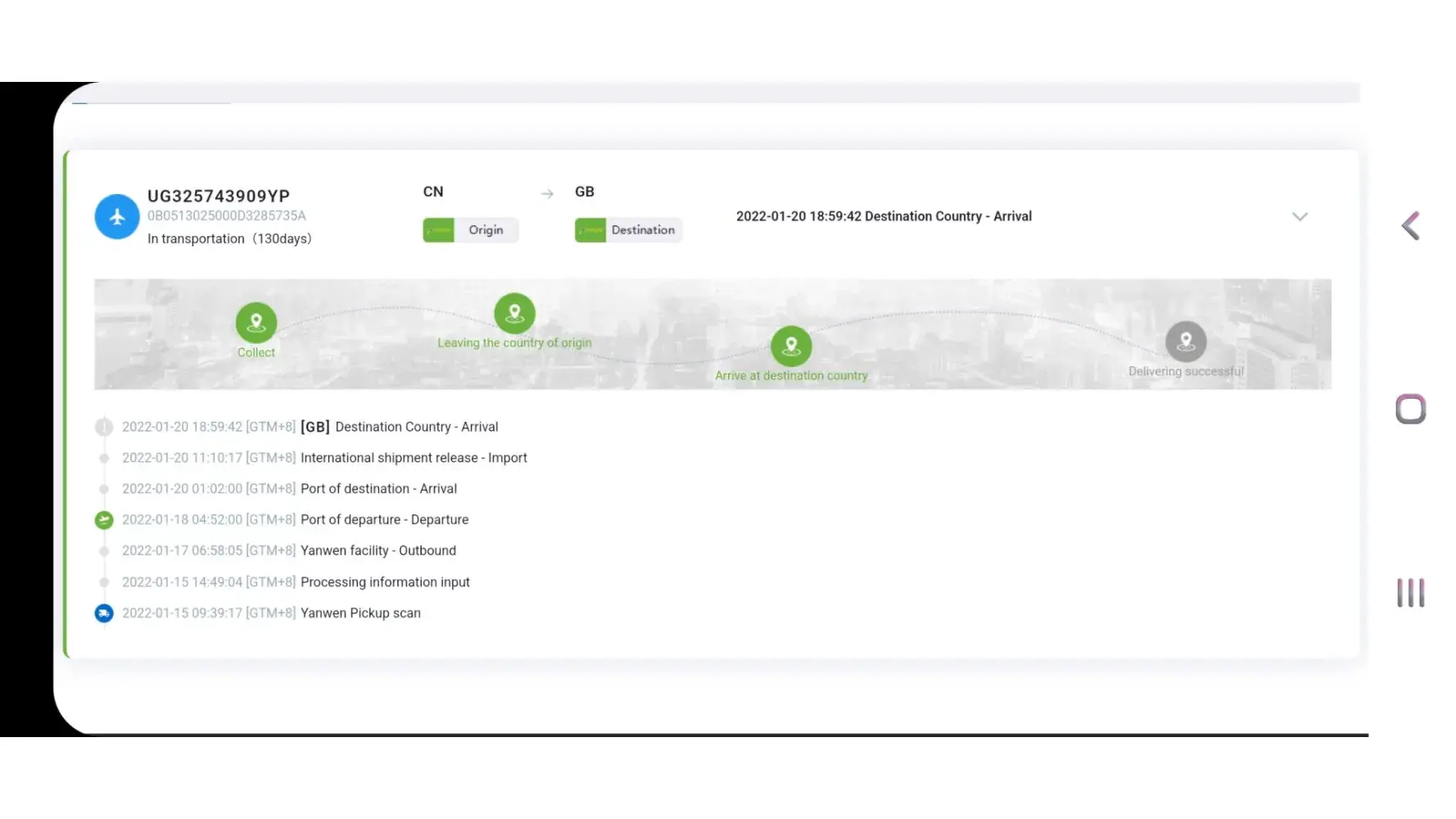Click the green Collect milestone pin
This screenshot has height=819, width=1456.
pos(256,323)
